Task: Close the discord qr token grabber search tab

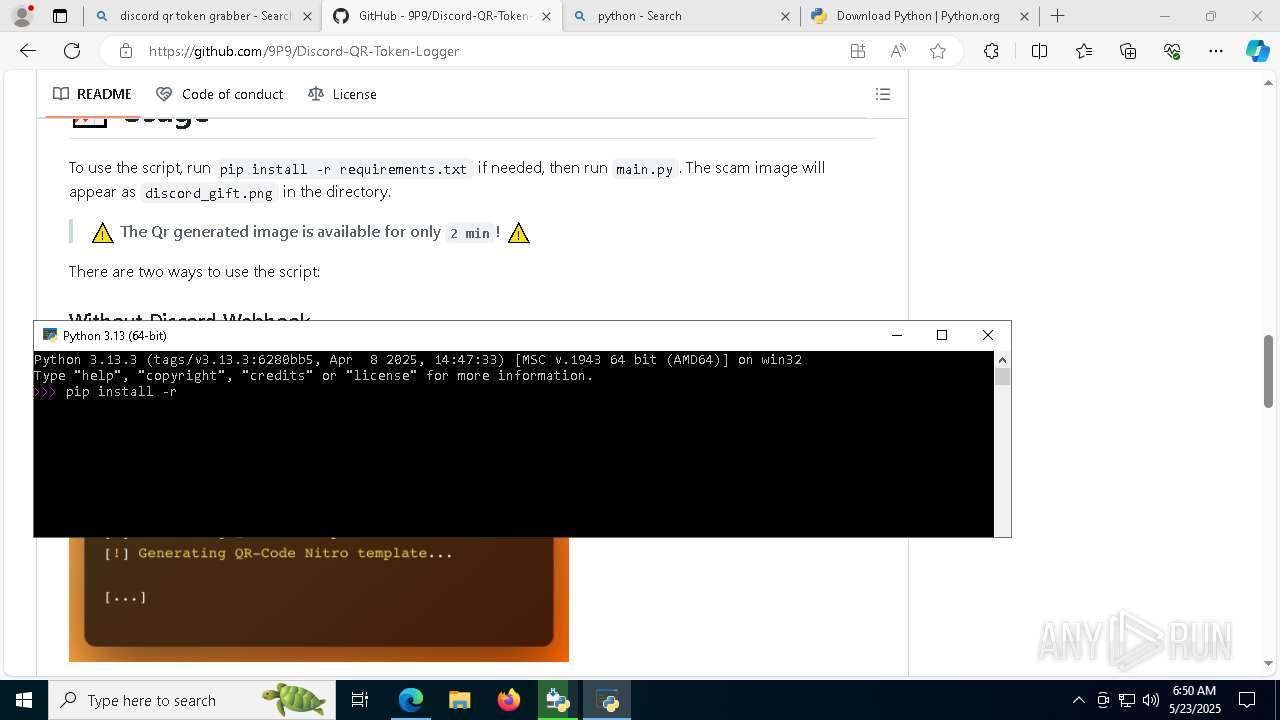Action: pyautogui.click(x=307, y=16)
